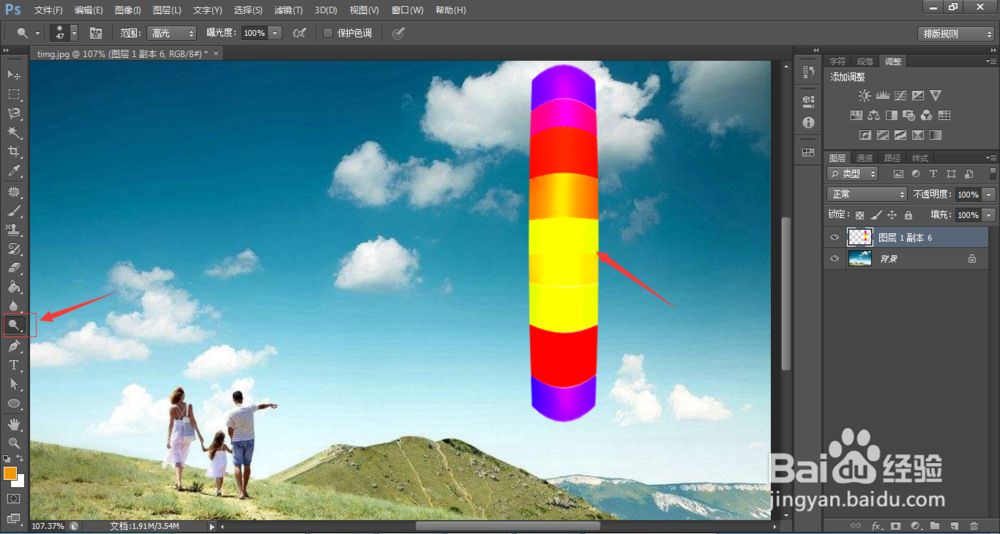Open the History panel icon

(x=808, y=71)
